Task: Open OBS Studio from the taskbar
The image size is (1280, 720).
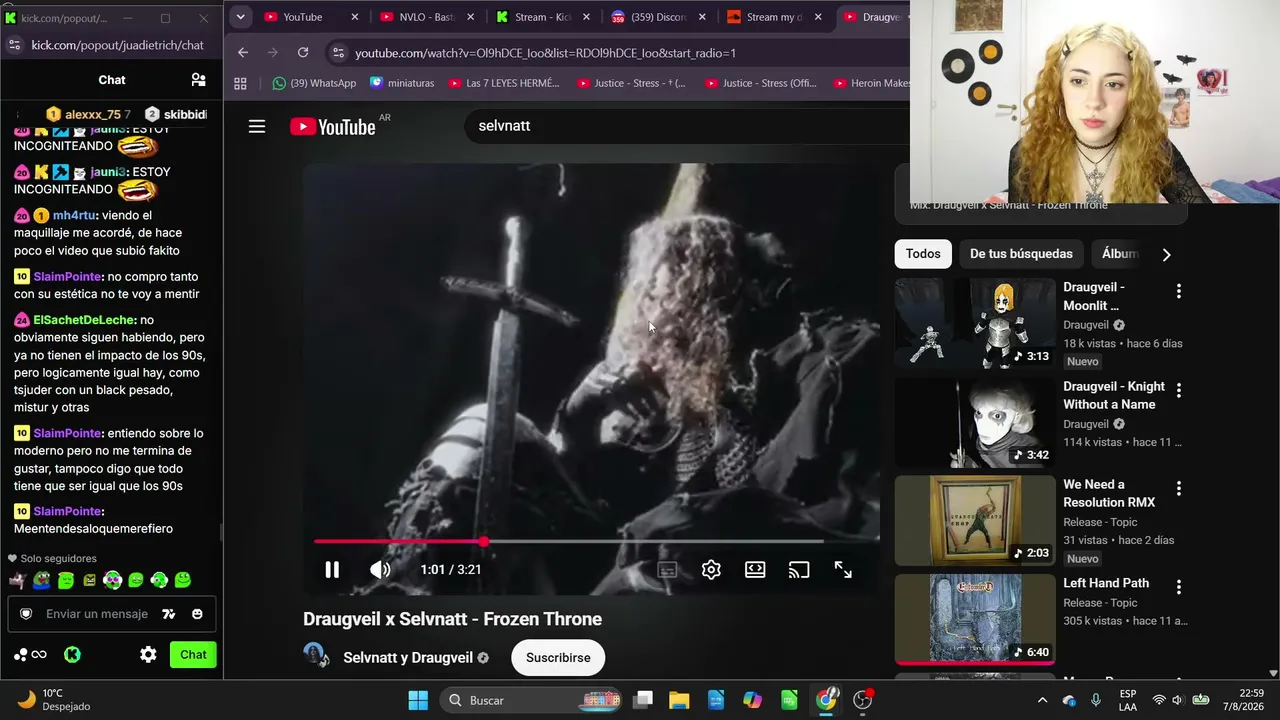Action: [863, 700]
